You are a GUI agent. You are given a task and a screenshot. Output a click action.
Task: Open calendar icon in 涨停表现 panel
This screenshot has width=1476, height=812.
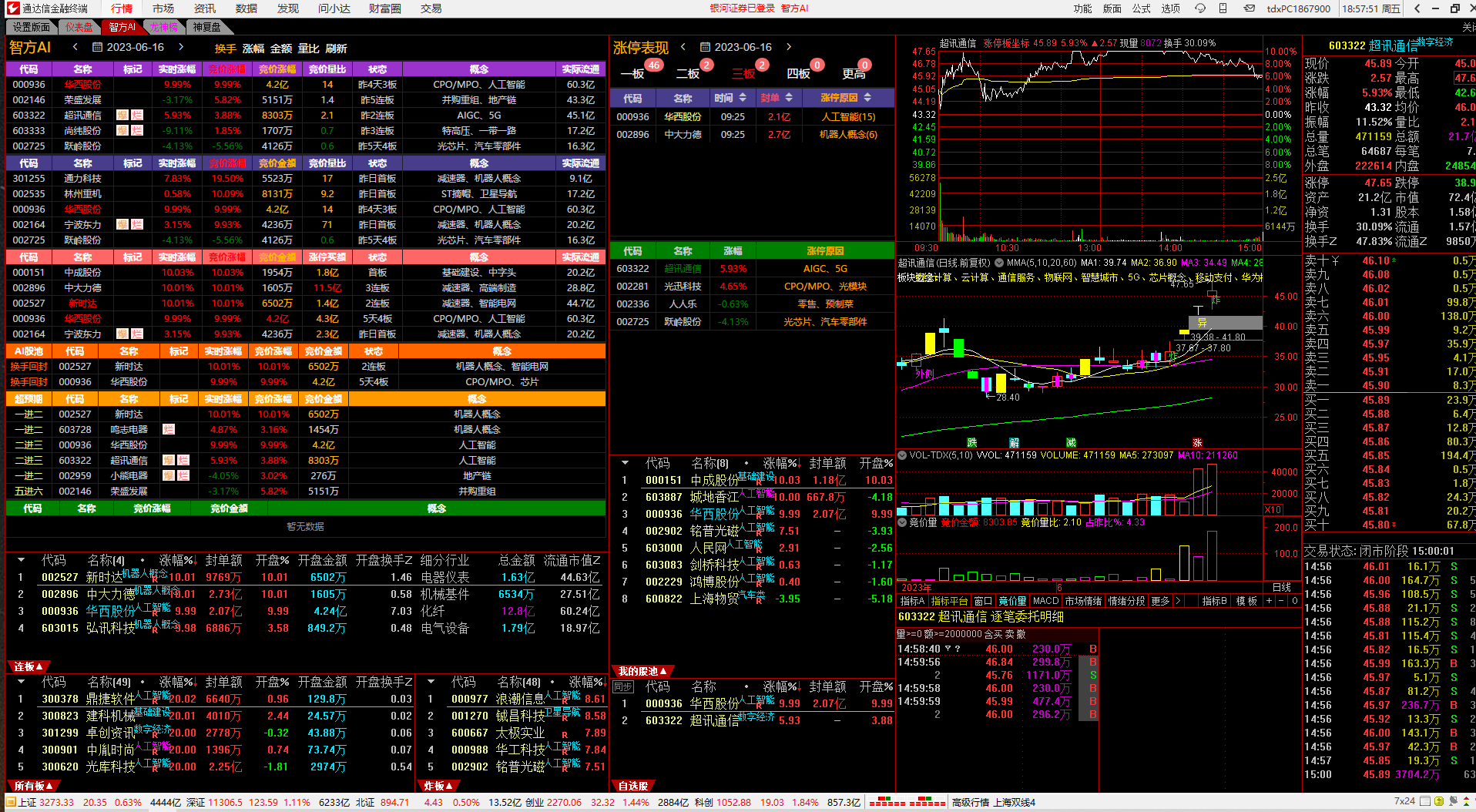pyautogui.click(x=705, y=47)
